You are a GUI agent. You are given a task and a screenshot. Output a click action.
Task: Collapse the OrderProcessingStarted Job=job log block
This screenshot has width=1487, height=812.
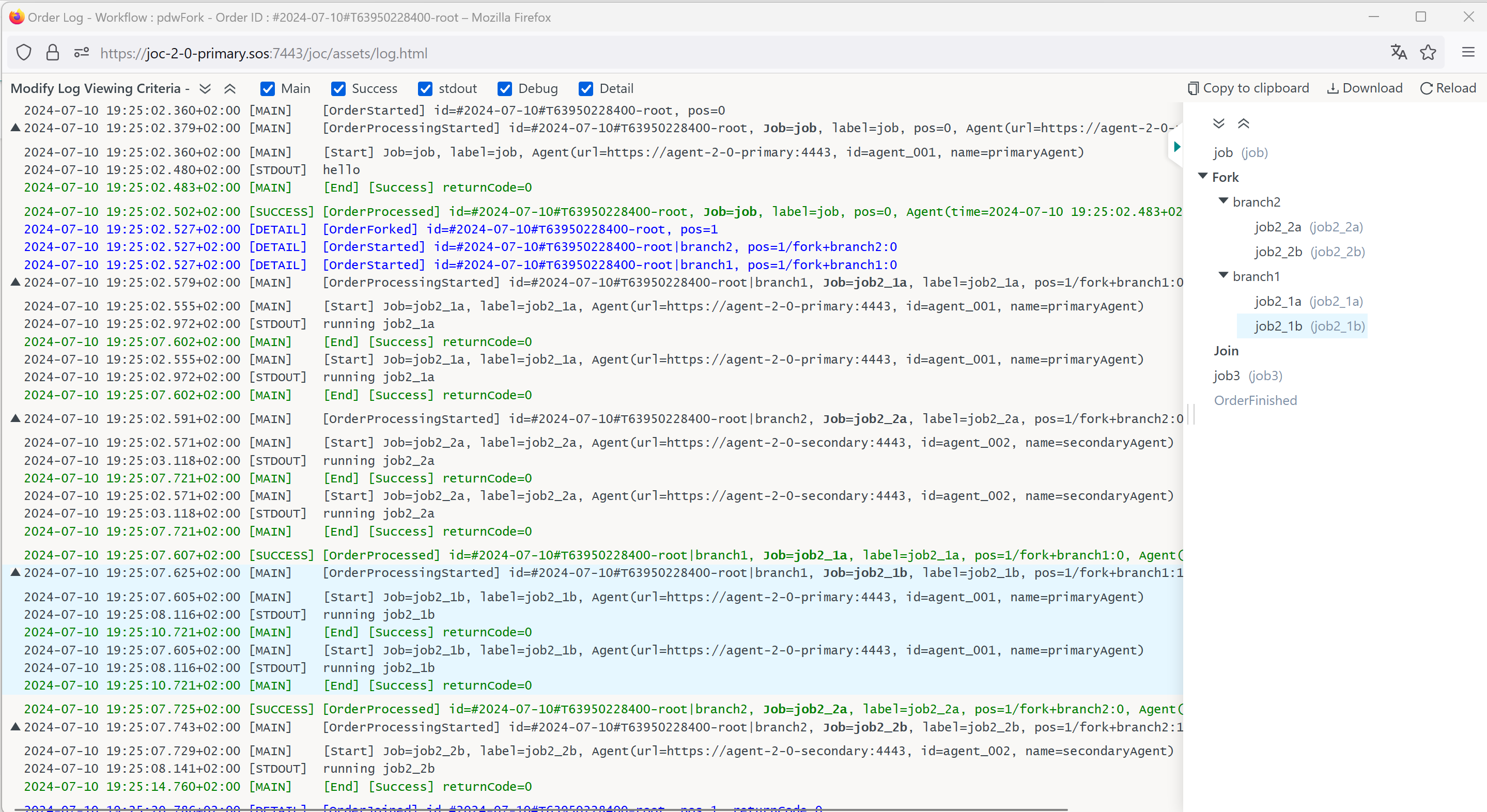(x=16, y=128)
